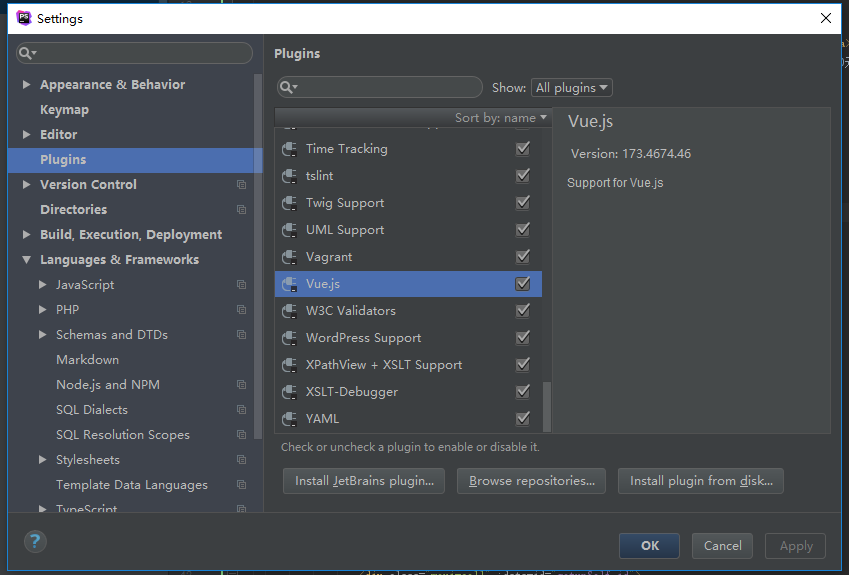This screenshot has height=575, width=849.
Task: Click the tslint plugin icon
Action: (290, 176)
